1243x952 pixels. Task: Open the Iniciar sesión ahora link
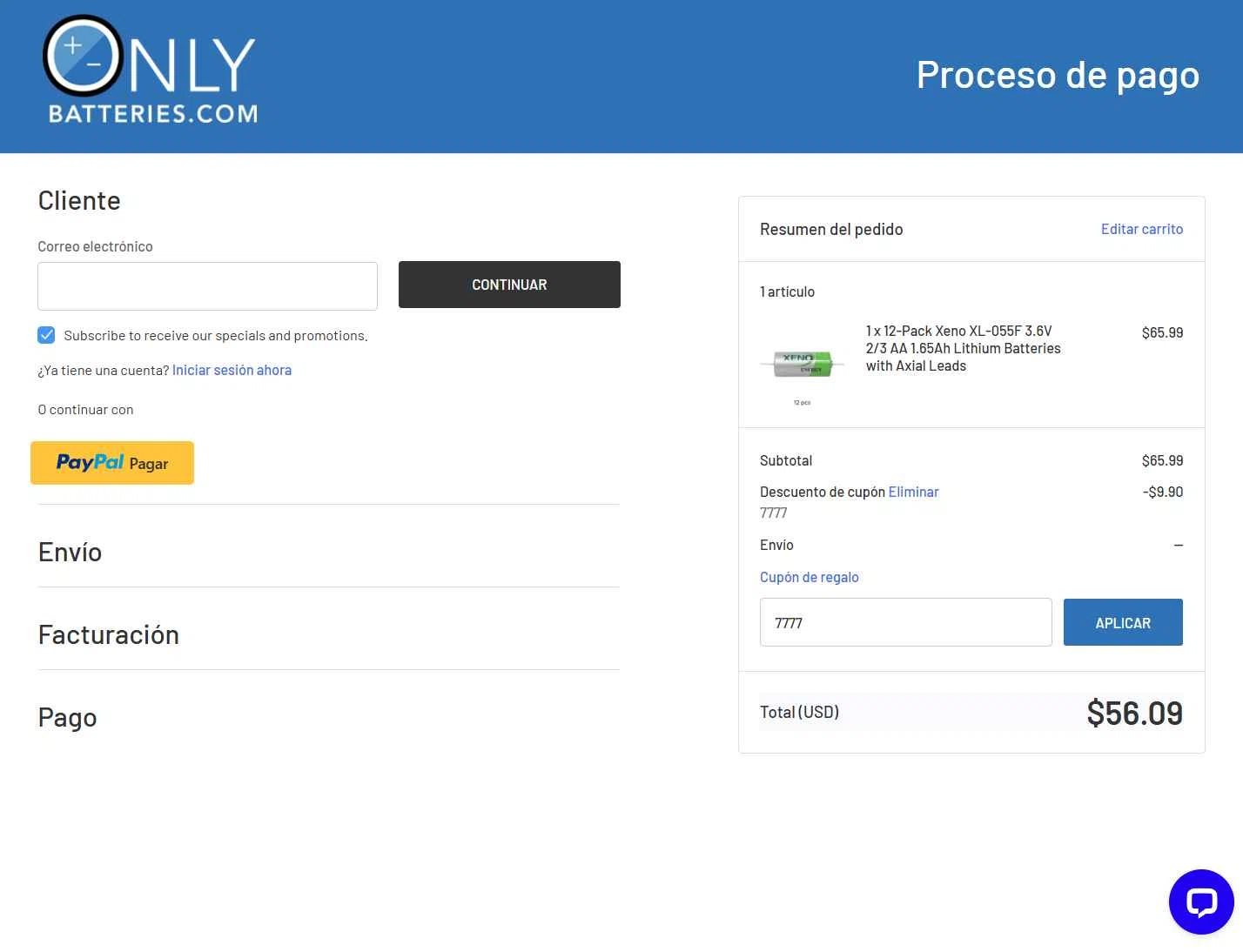click(x=232, y=370)
